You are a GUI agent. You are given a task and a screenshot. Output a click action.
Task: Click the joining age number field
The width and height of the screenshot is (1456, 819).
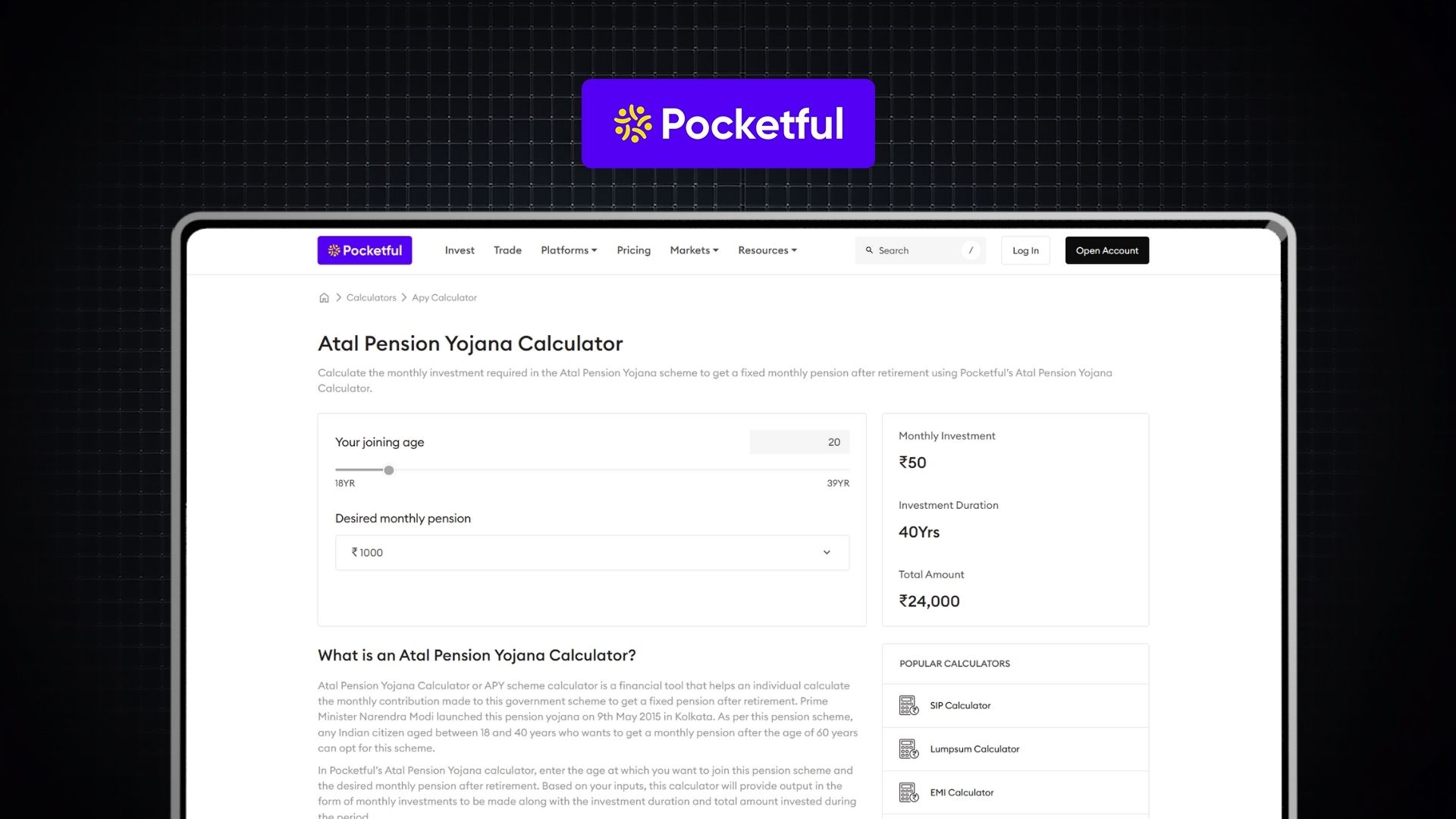[x=799, y=442]
